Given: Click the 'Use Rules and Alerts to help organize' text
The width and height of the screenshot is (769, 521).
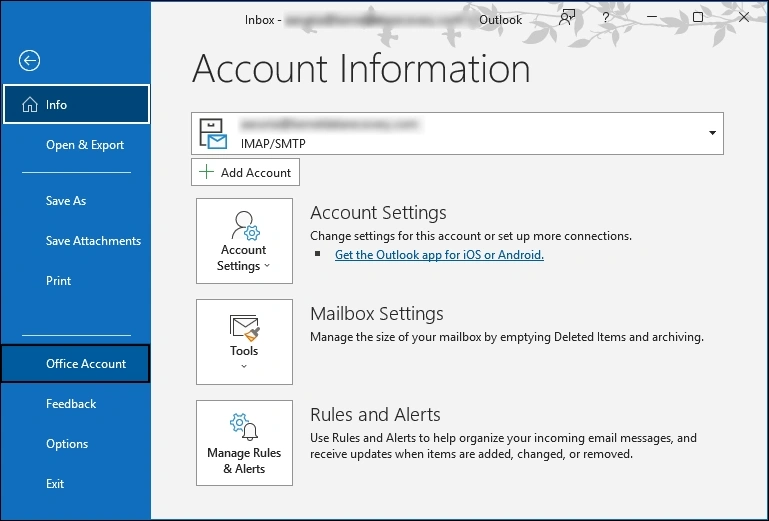Looking at the screenshot, I should point(503,446).
